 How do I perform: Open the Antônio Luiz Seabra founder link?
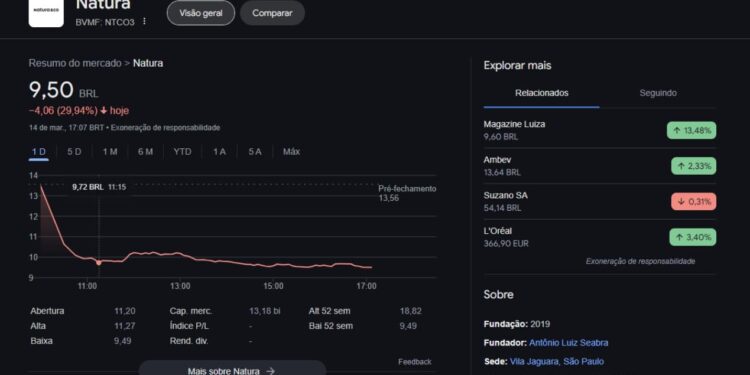[x=569, y=343]
